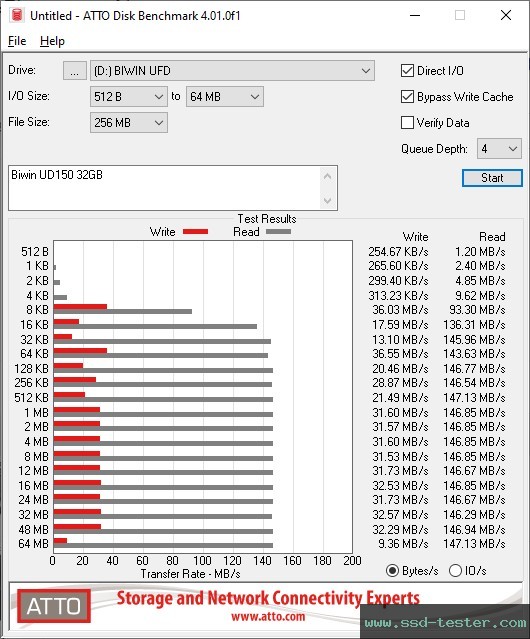This screenshot has width=530, height=639.
Task: Click the 13.10 MB/s write value
Action: (x=400, y=339)
